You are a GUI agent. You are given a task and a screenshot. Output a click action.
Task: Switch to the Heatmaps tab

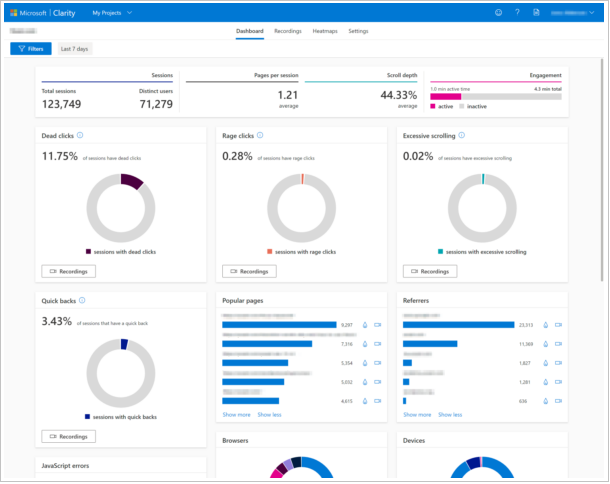point(325,31)
